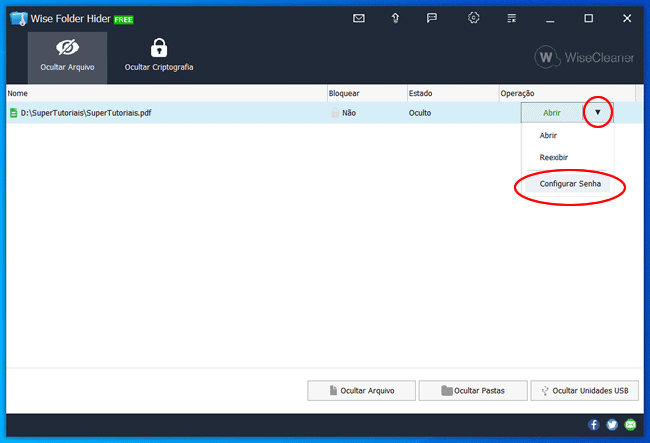Screen dimensions: 650x443
Task: Switch to the Ocultar Criptografia tab
Action: (x=158, y=56)
